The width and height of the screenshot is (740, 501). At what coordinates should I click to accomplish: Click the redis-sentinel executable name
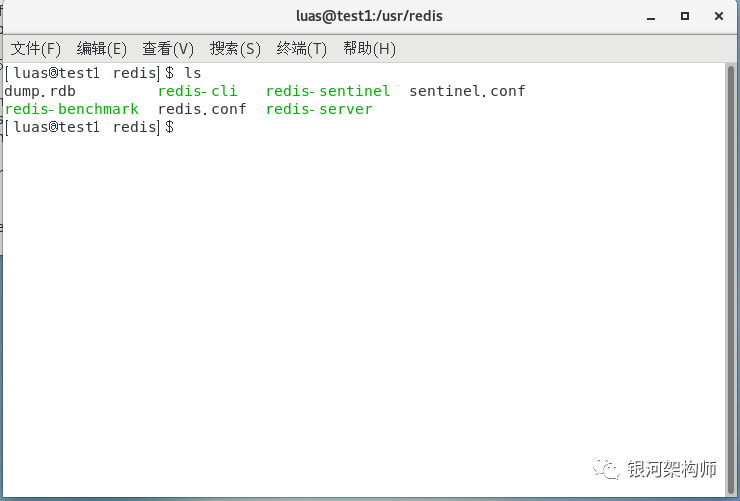pos(328,91)
